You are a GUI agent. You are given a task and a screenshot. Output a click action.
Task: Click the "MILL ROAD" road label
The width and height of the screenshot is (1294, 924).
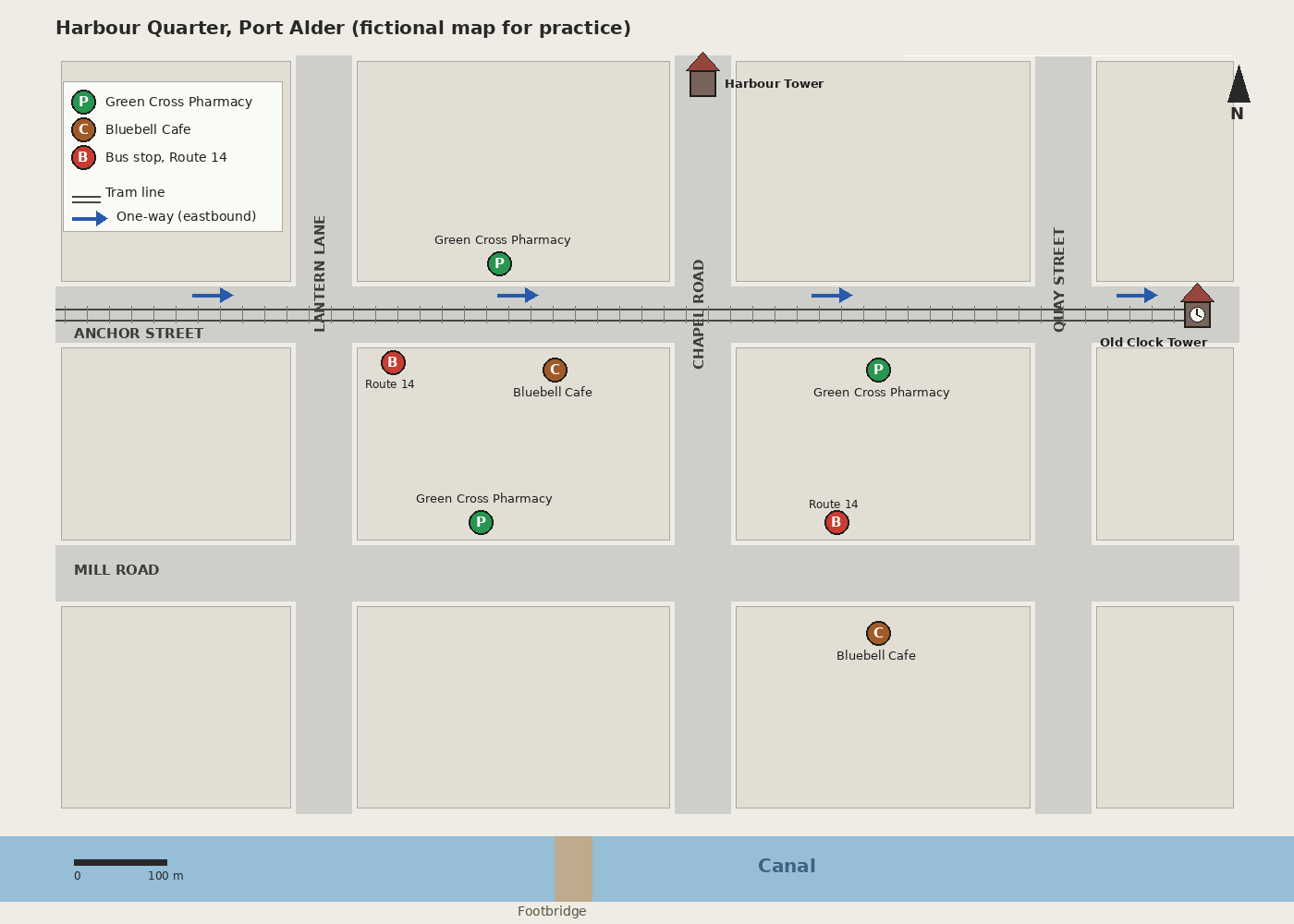click(116, 570)
